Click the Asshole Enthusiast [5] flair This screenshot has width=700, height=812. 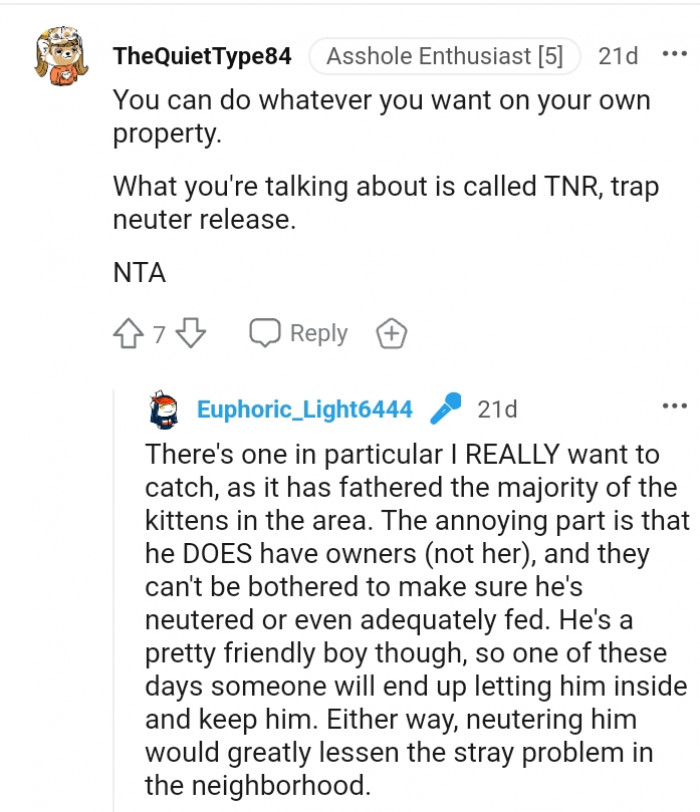[444, 56]
